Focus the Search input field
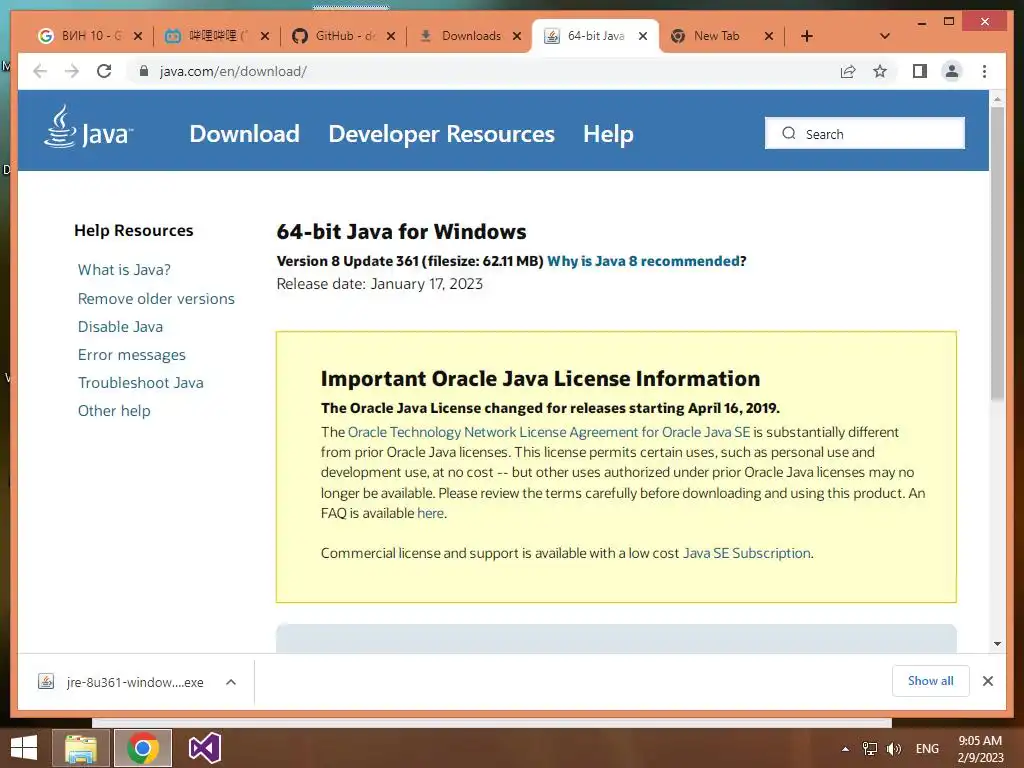 tap(865, 133)
